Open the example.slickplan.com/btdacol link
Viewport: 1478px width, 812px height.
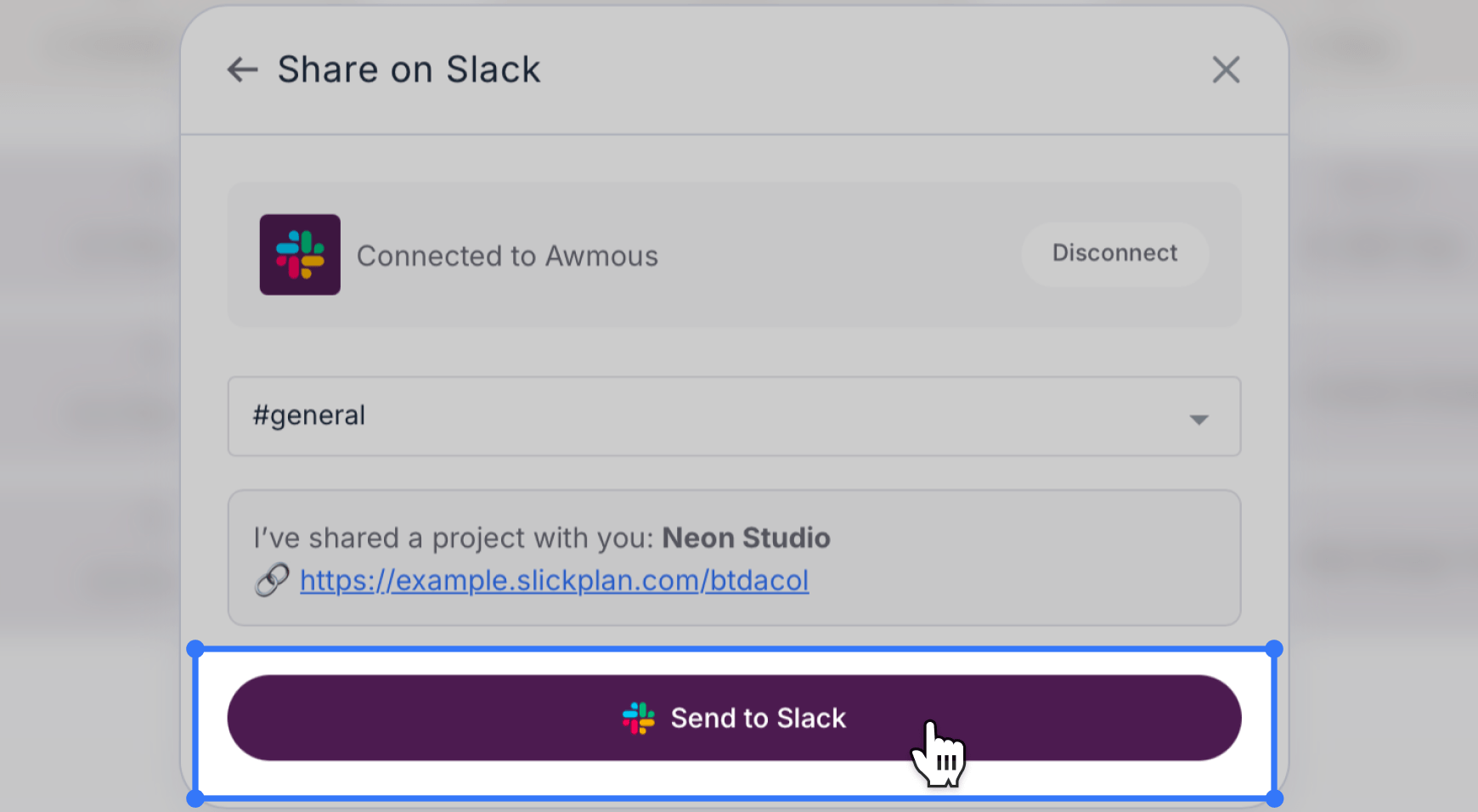pyautogui.click(x=553, y=580)
